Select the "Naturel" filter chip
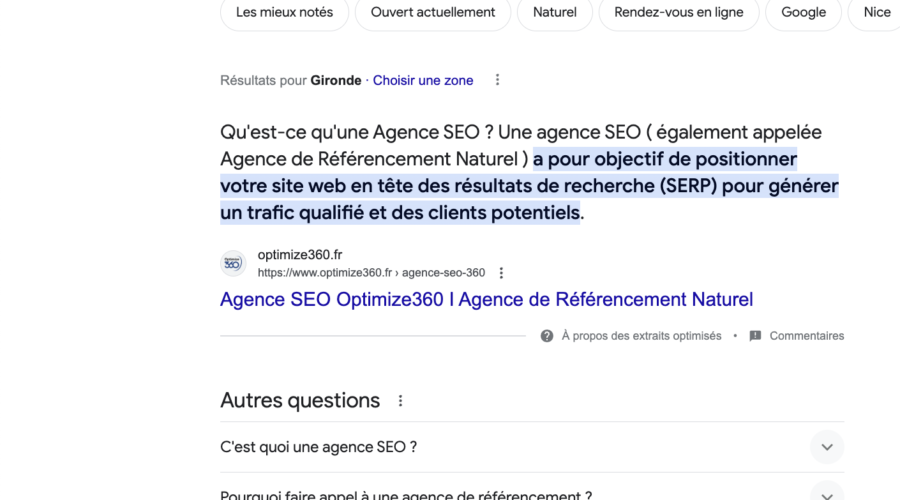This screenshot has height=500, width=900. (x=555, y=13)
